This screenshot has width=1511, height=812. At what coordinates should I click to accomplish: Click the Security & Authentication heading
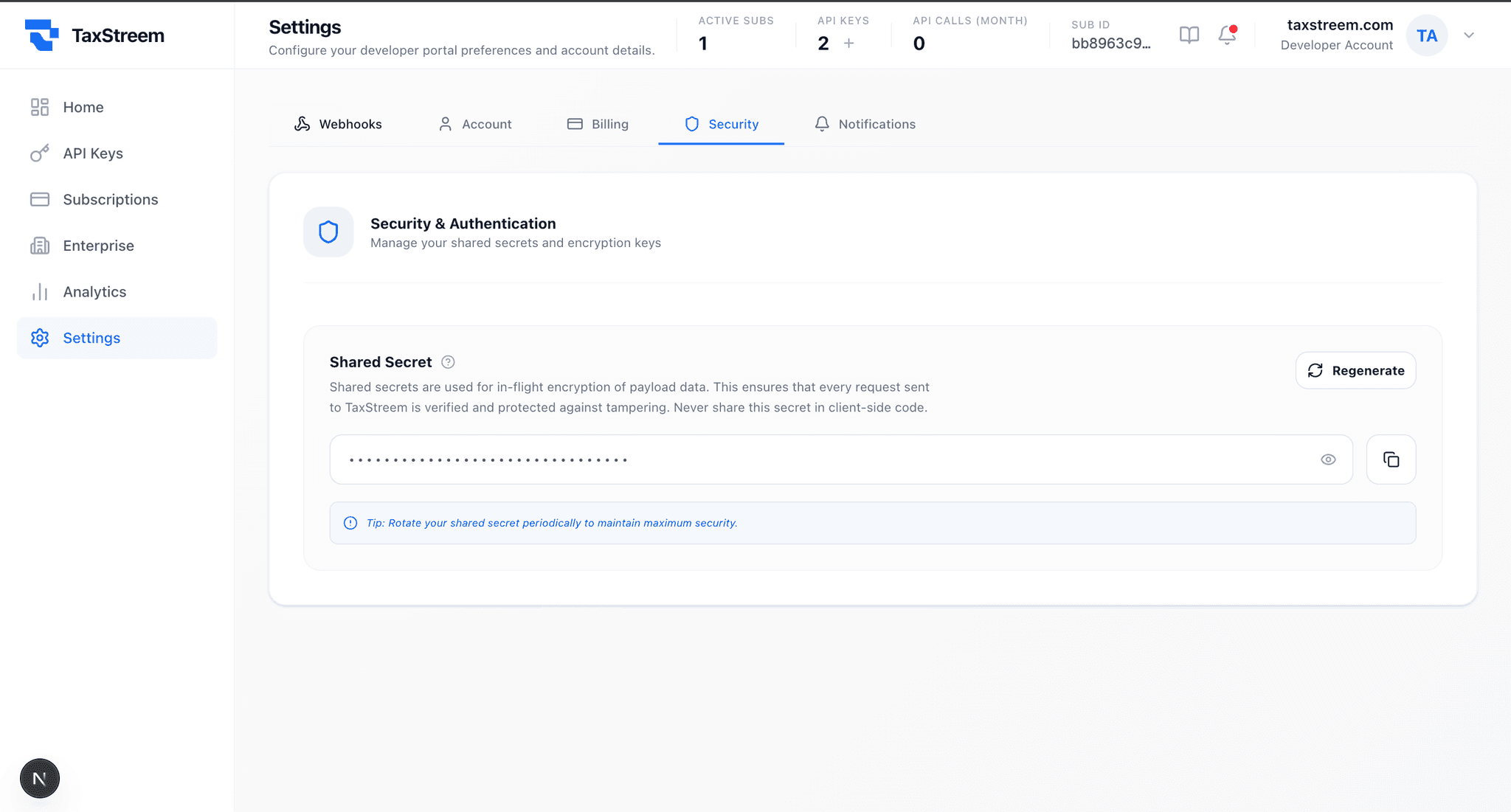click(x=463, y=223)
